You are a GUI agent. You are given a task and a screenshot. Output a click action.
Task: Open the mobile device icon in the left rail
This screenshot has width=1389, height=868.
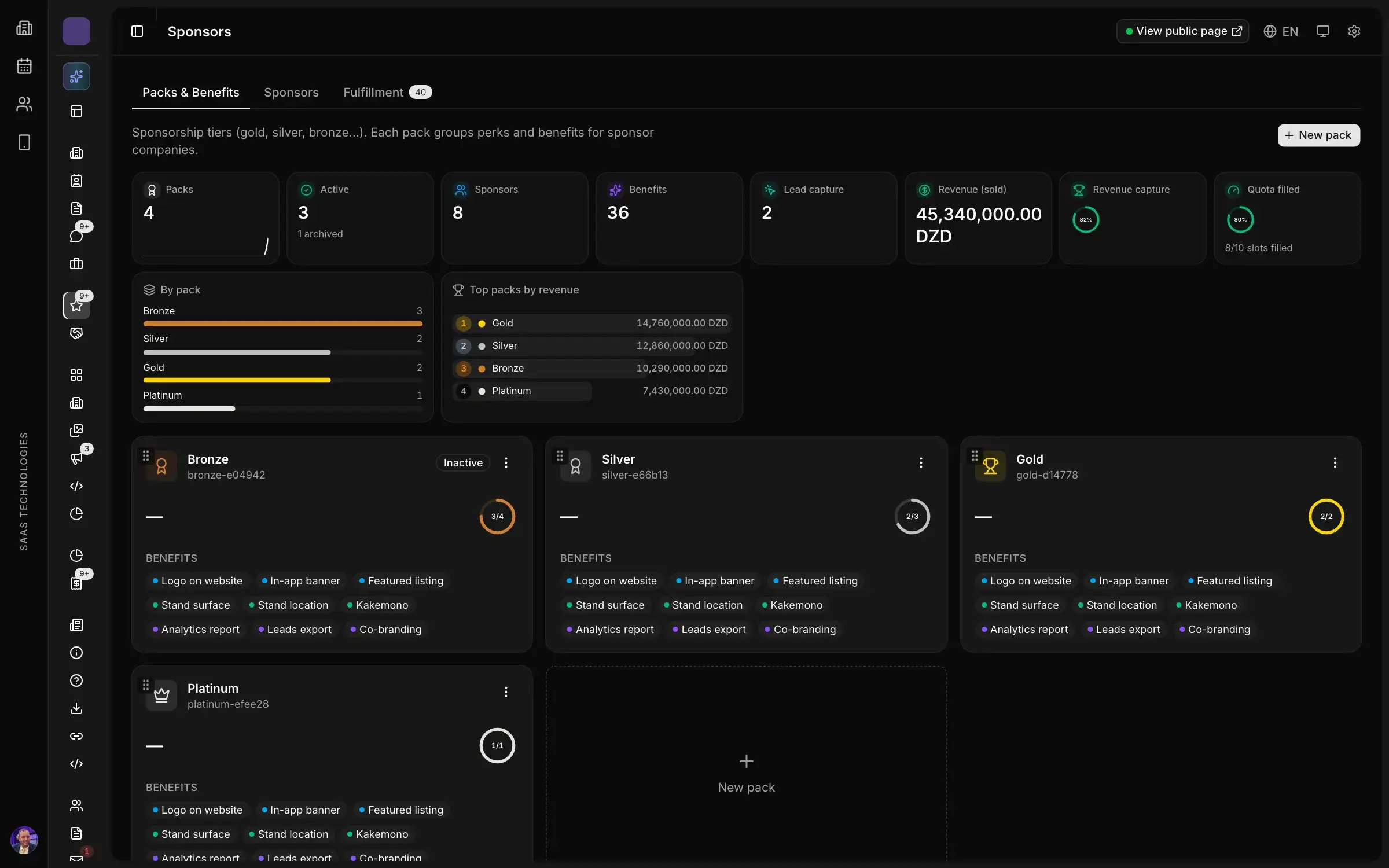(x=24, y=142)
